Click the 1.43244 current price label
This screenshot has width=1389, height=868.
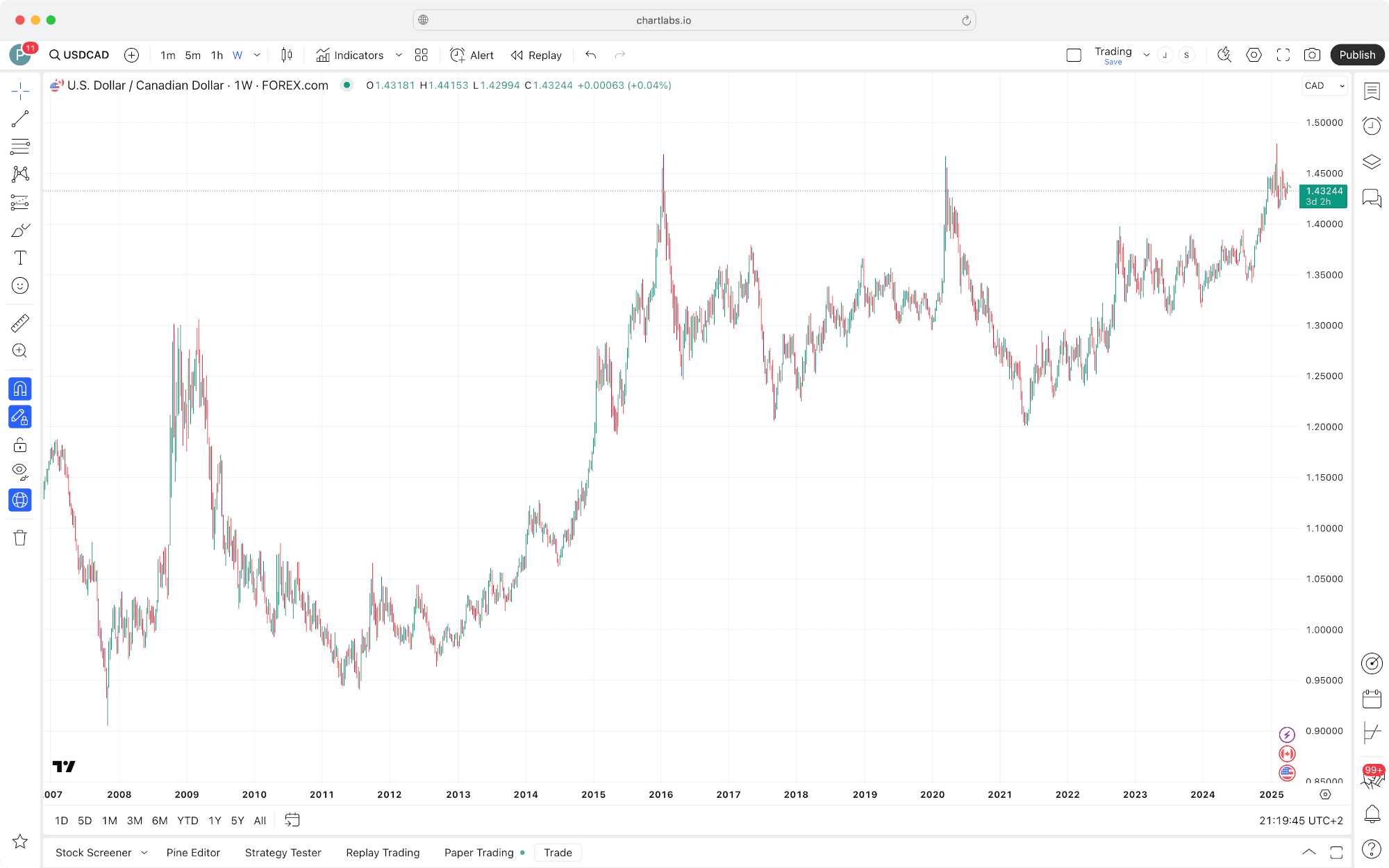coord(1323,192)
